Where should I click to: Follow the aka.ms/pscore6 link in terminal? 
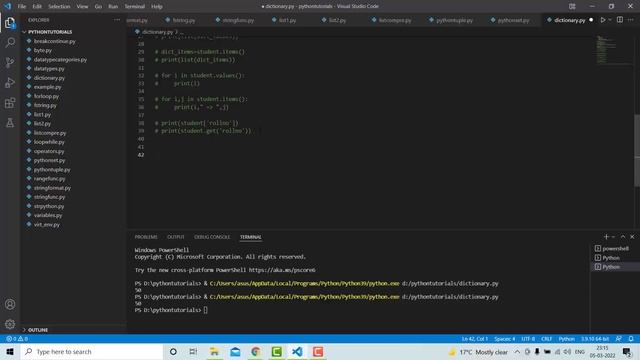pyautogui.click(x=282, y=270)
